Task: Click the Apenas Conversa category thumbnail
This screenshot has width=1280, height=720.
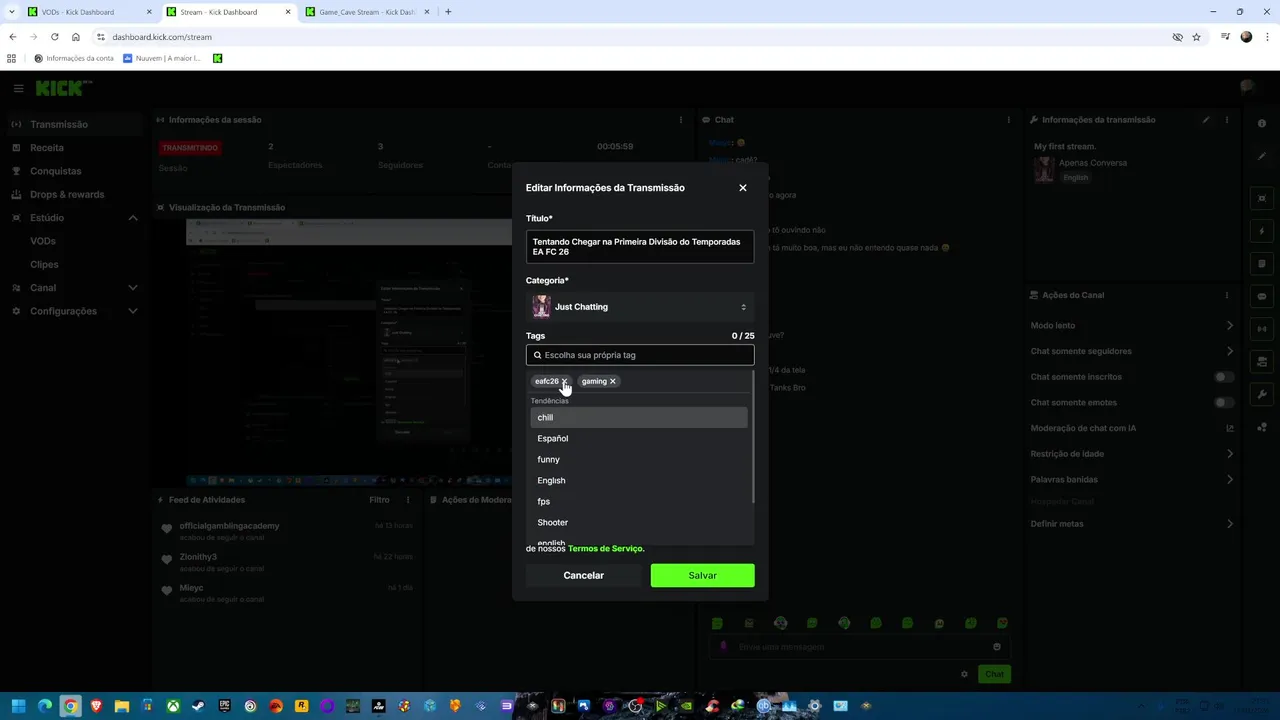Action: (1044, 170)
